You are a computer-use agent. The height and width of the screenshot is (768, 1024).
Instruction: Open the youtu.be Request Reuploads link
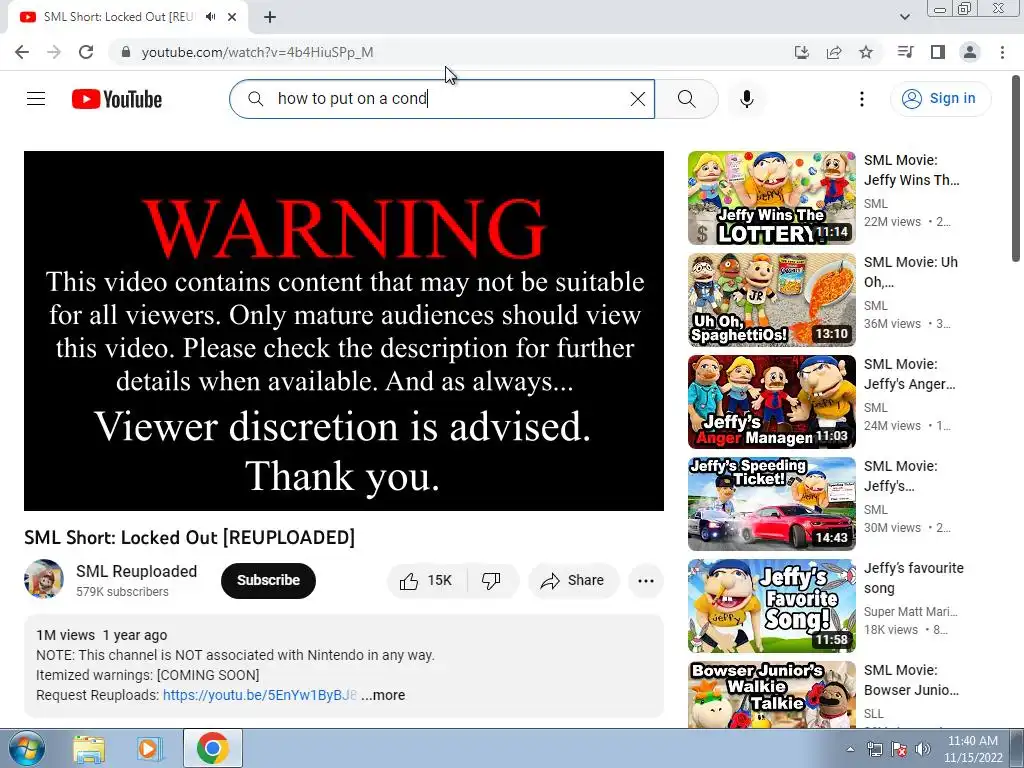point(260,696)
